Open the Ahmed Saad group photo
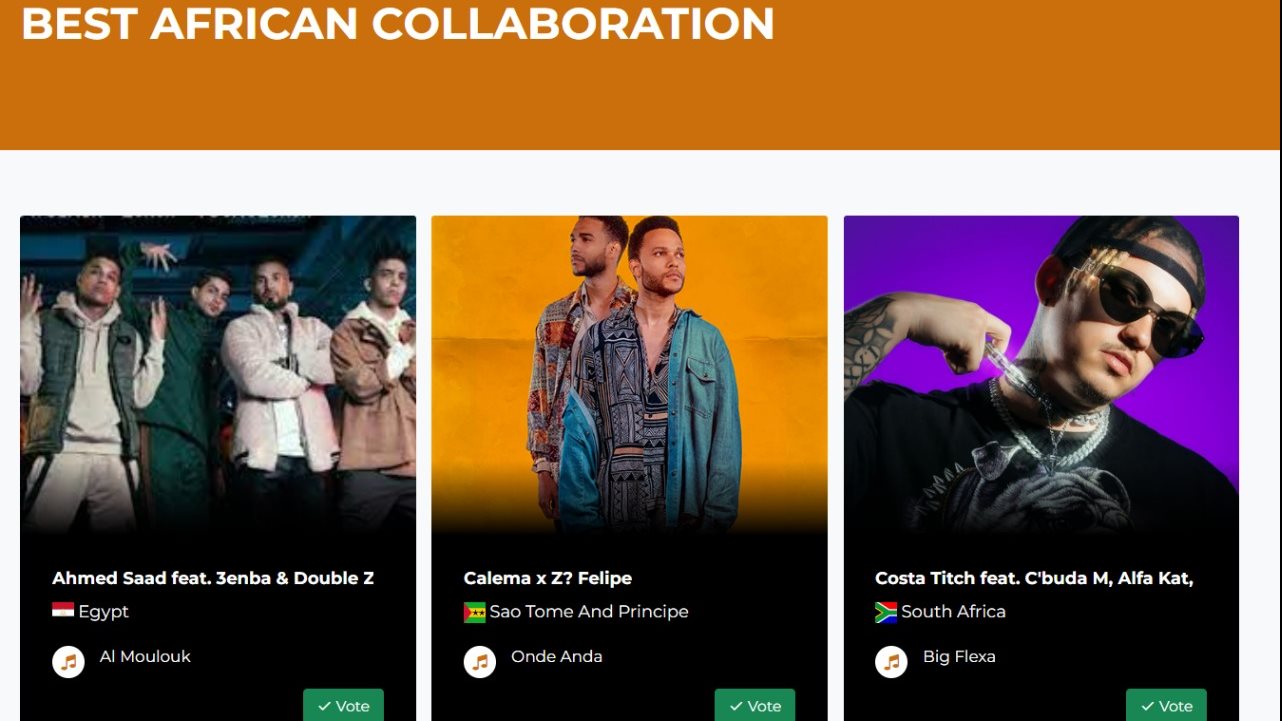This screenshot has height=721, width=1282. pos(218,375)
